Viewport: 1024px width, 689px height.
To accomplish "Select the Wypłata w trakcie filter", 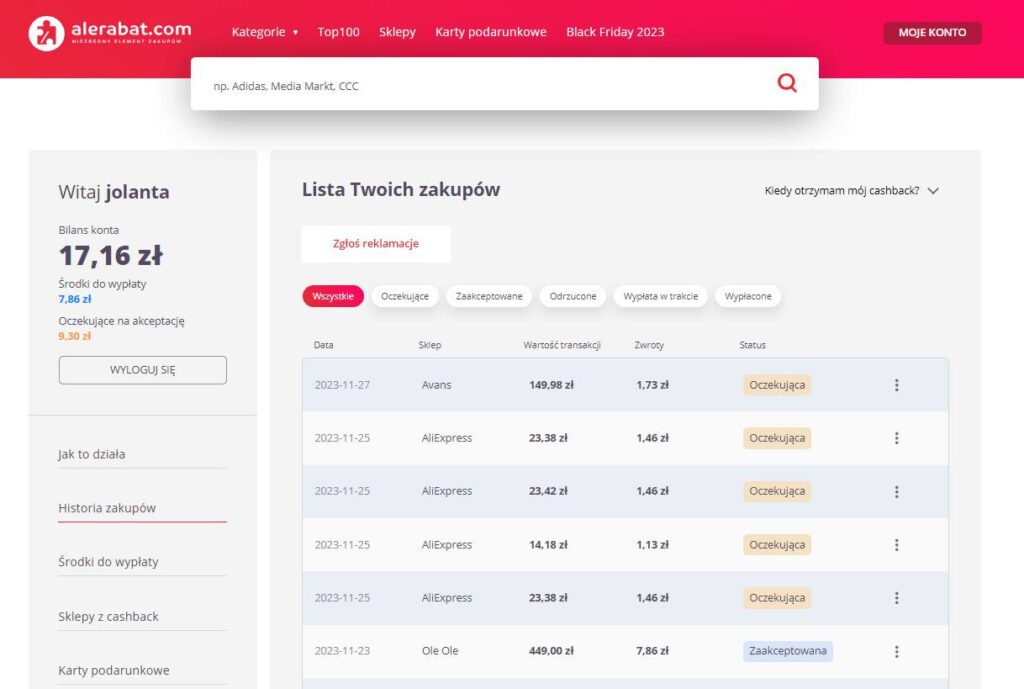I will point(660,296).
